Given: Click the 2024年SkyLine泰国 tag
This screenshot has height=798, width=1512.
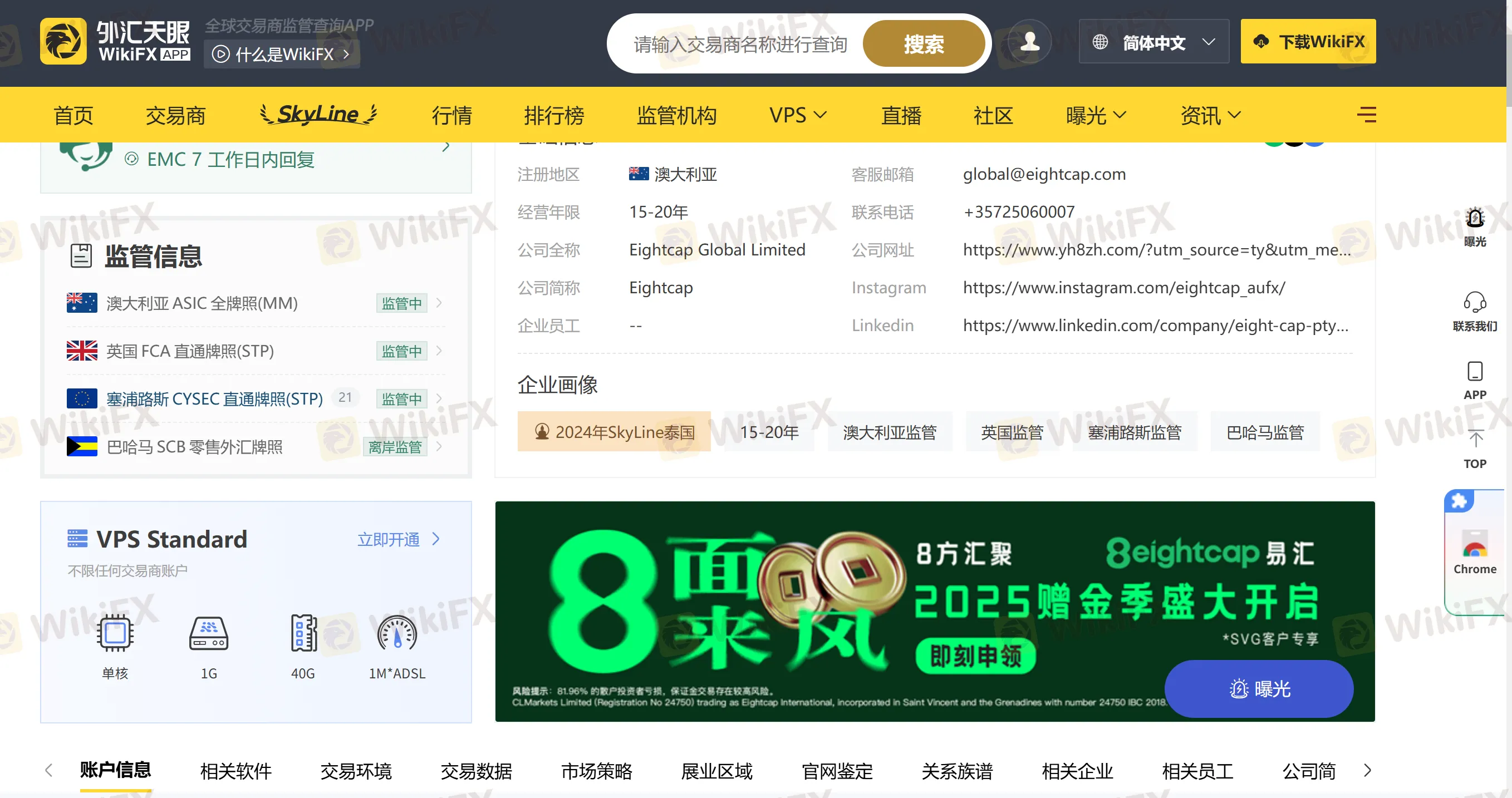Looking at the screenshot, I should tap(614, 432).
